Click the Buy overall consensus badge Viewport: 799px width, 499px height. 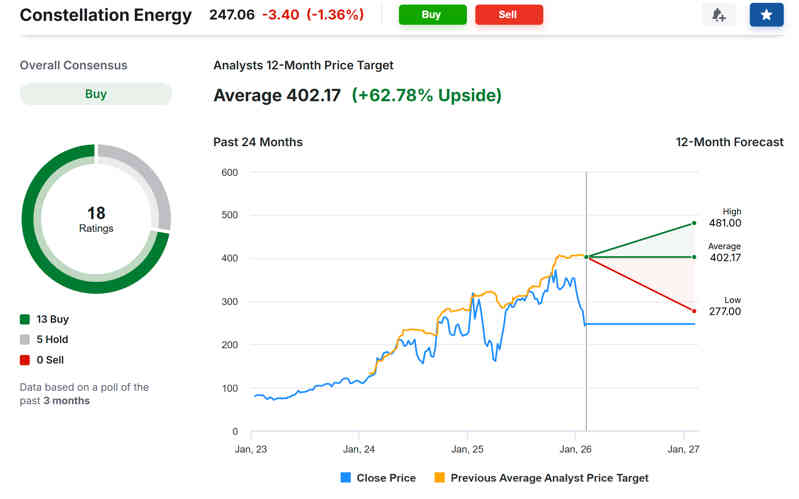96,94
